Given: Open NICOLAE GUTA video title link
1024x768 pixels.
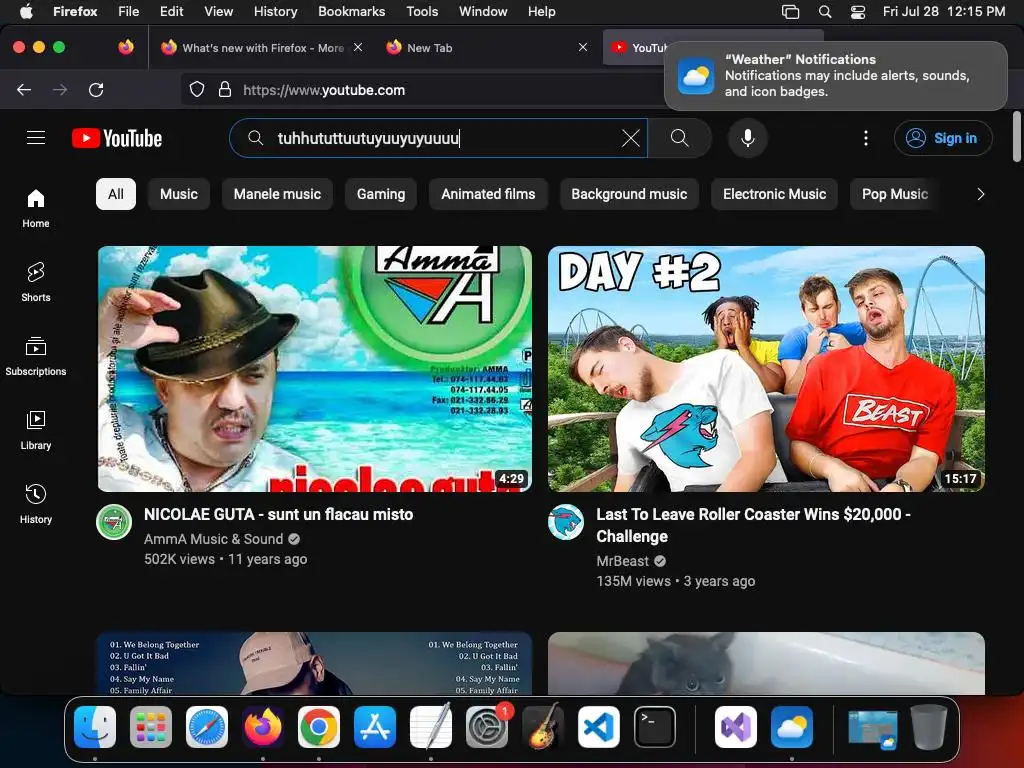Looking at the screenshot, I should [279, 515].
